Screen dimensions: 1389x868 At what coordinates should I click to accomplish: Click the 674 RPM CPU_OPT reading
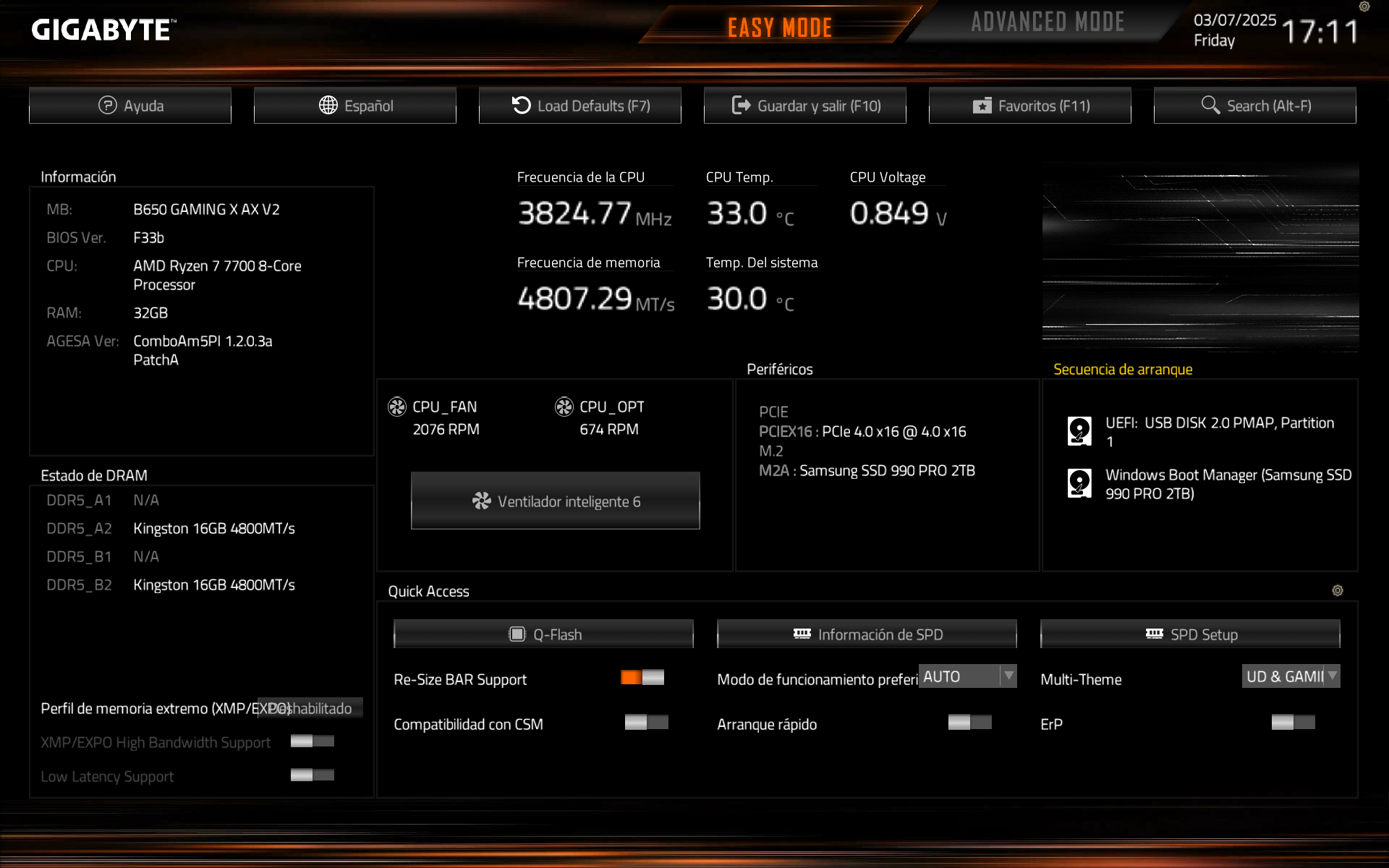(608, 430)
